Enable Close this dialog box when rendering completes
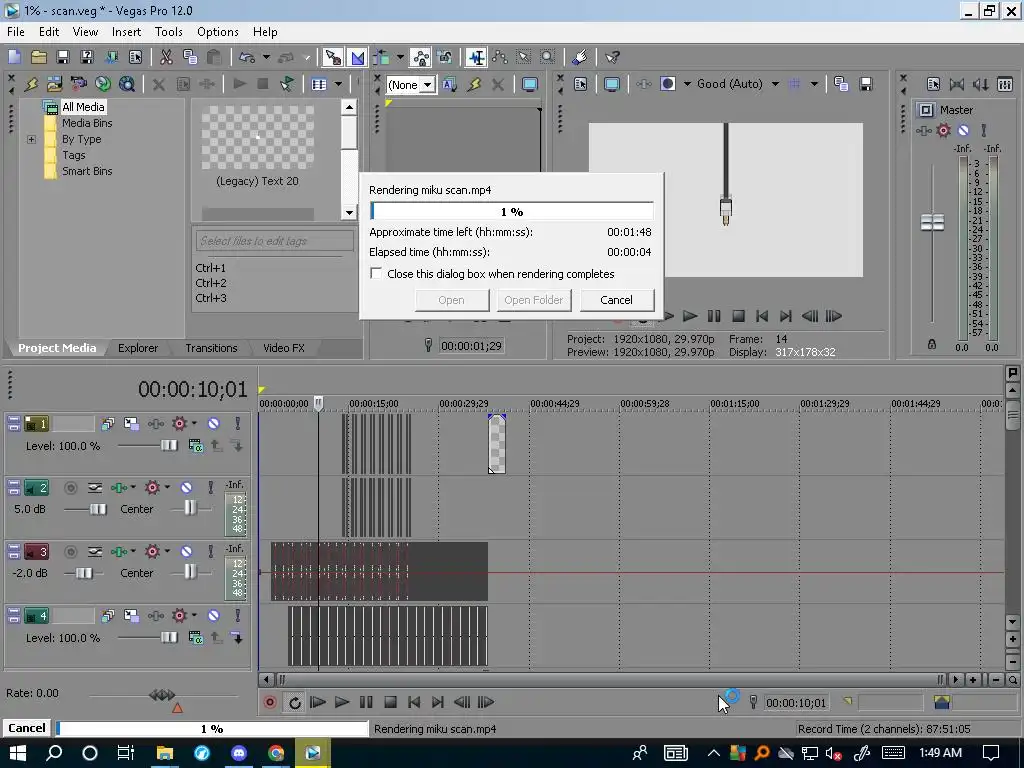This screenshot has width=1024, height=768. click(376, 274)
